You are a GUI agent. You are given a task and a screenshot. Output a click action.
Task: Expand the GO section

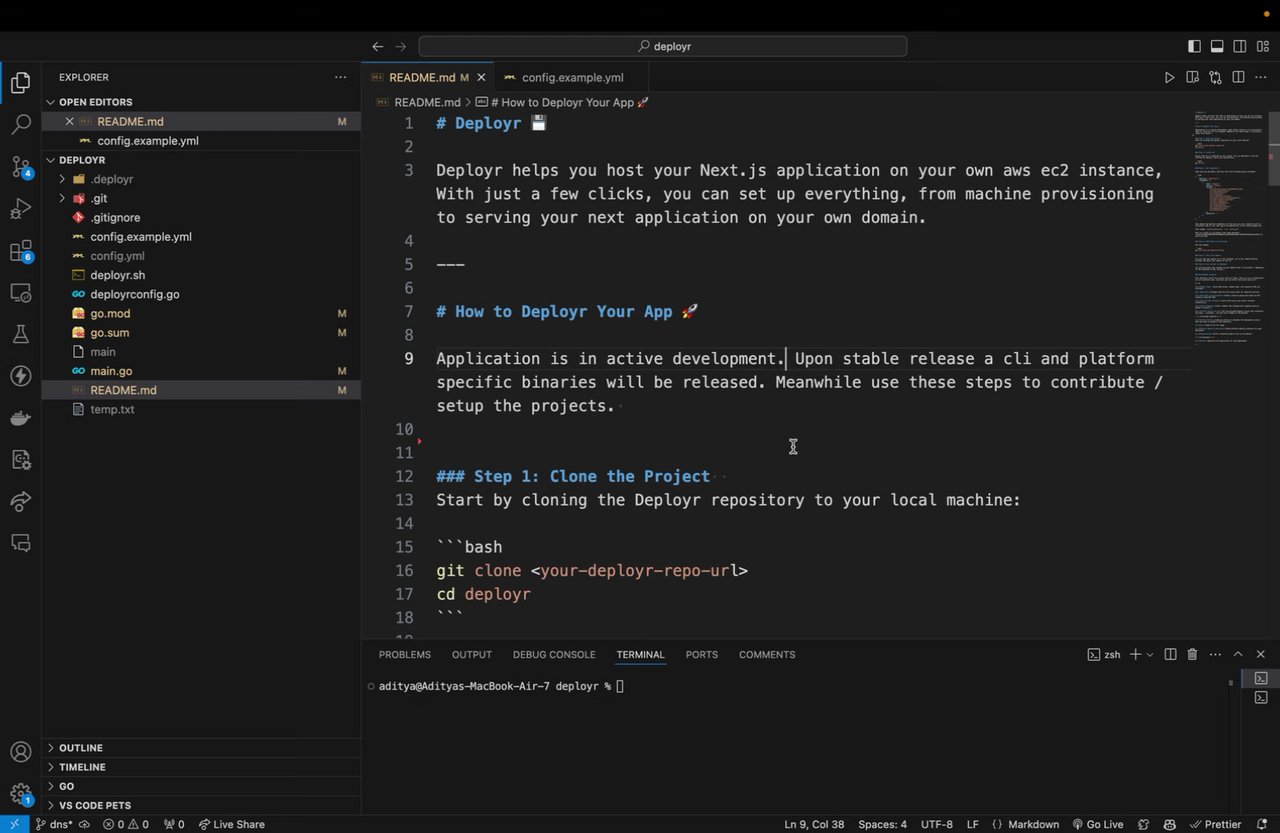pos(51,786)
